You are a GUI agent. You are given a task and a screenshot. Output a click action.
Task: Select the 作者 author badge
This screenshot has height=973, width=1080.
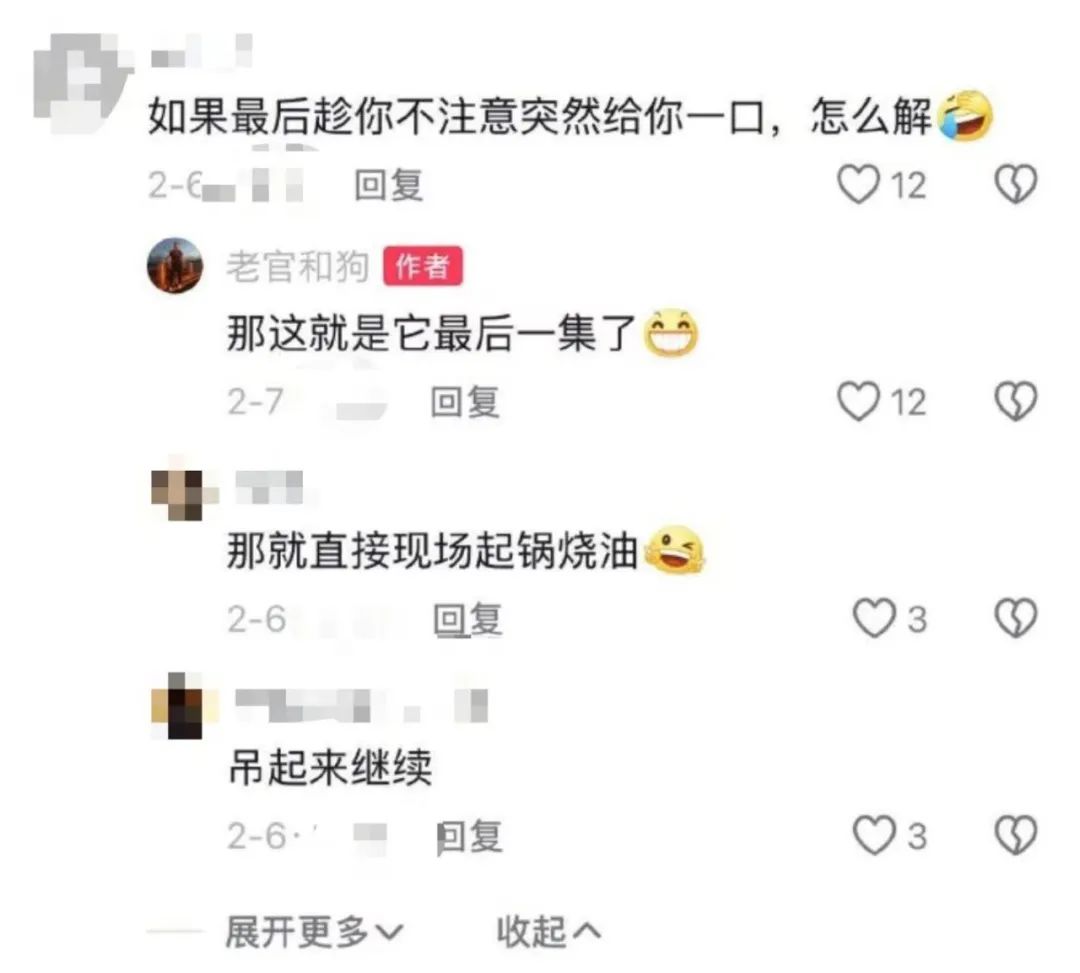point(423,266)
